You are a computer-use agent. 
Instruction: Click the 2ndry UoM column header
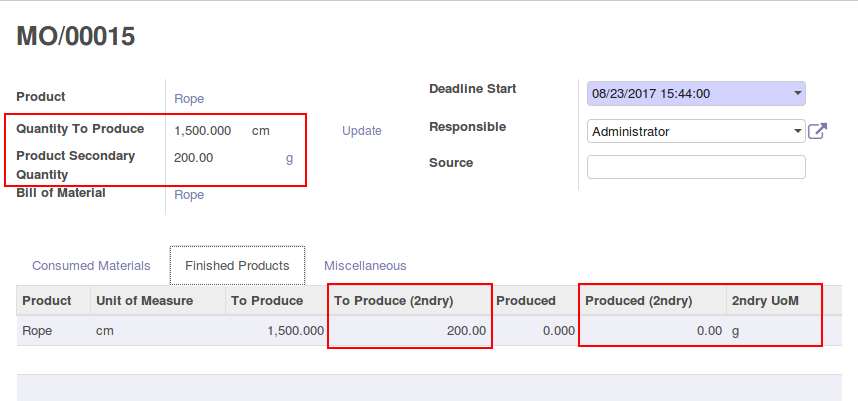[765, 301]
